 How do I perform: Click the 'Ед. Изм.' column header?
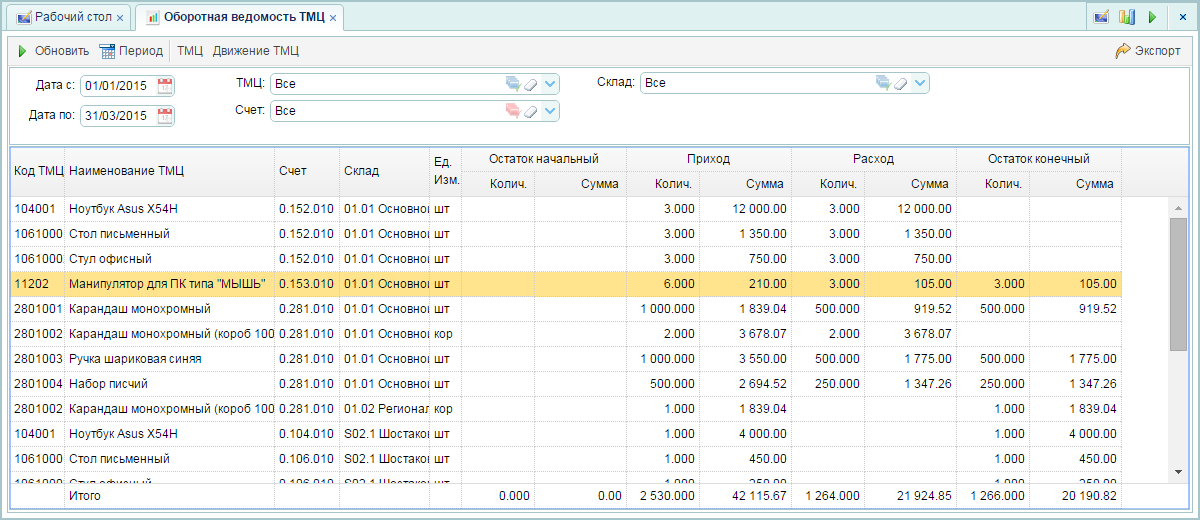click(445, 171)
